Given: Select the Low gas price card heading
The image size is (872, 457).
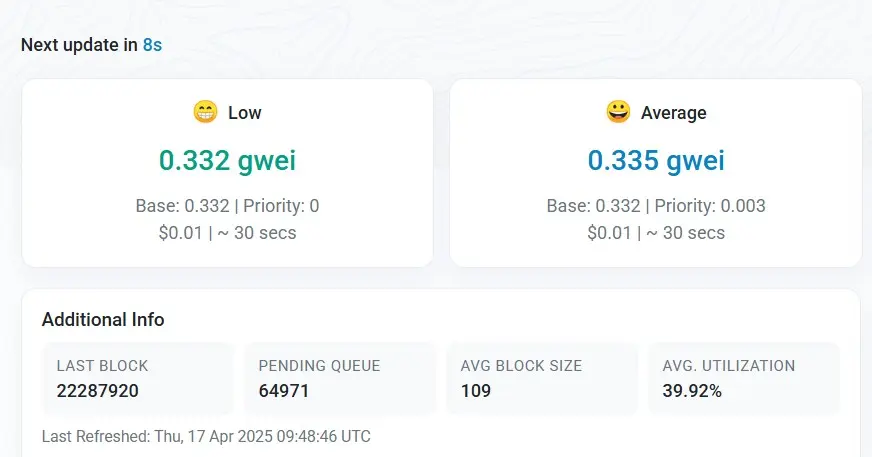Looking at the screenshot, I should [x=244, y=113].
